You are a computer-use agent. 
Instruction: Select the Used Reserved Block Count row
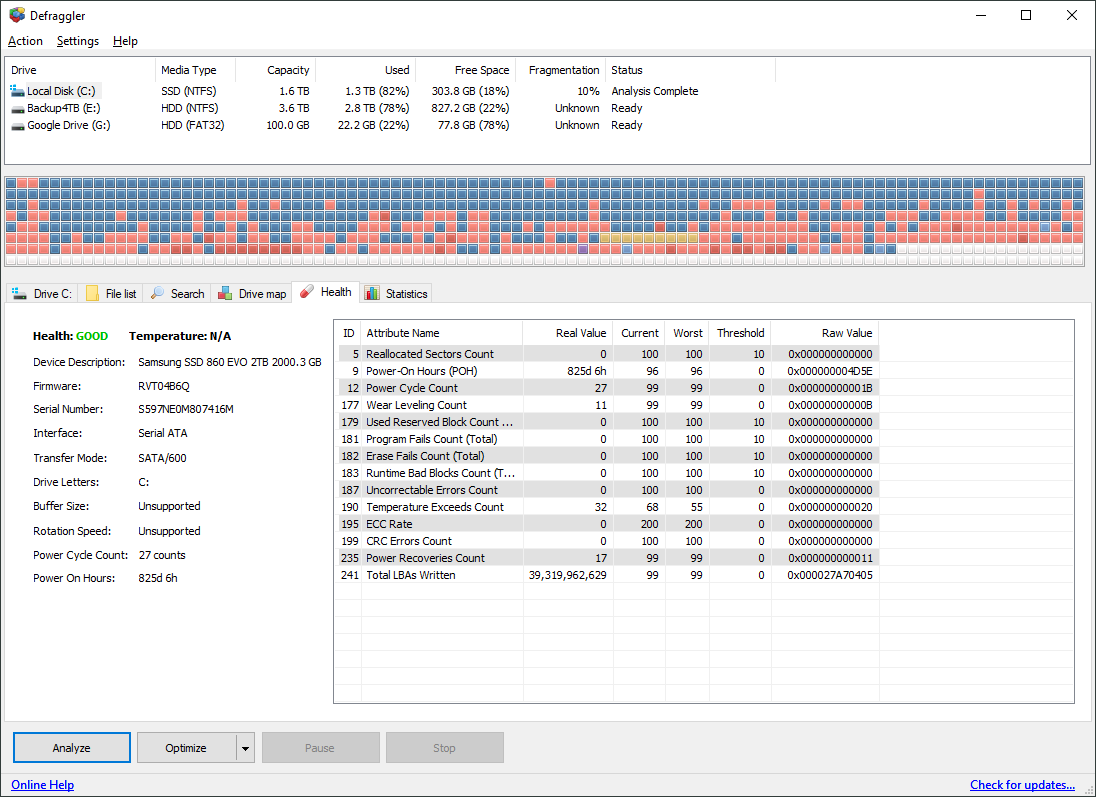click(x=608, y=422)
